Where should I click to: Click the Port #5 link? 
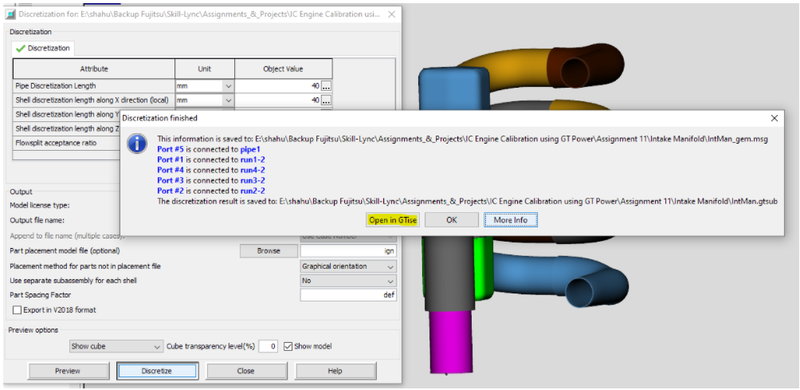(170, 149)
